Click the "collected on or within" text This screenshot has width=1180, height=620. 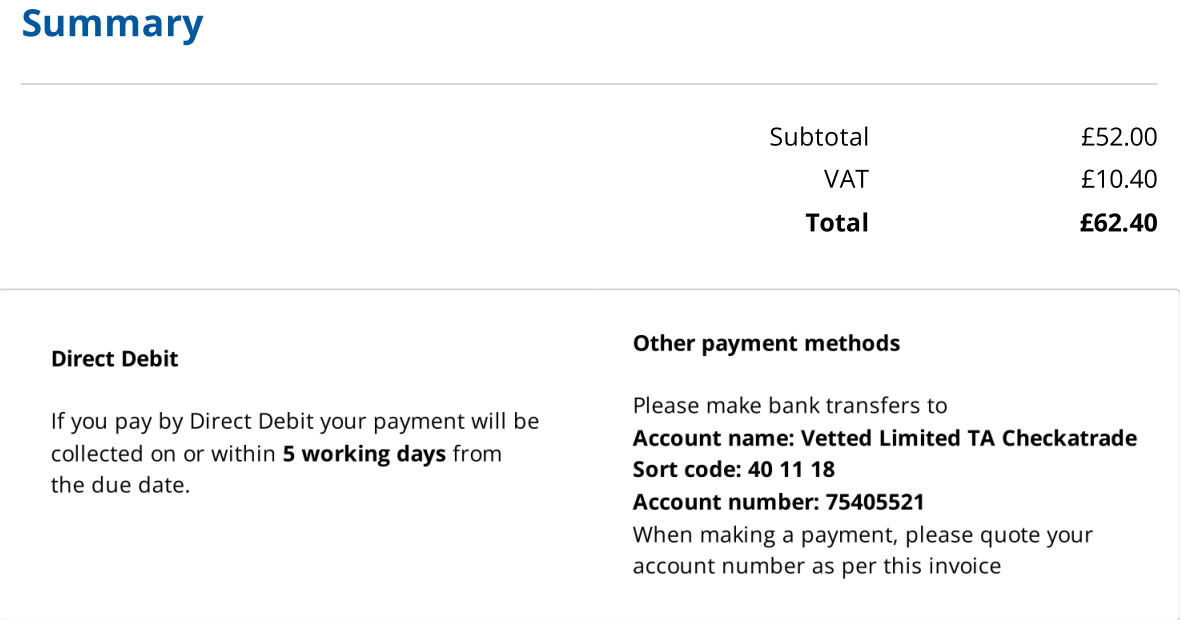pos(163,454)
